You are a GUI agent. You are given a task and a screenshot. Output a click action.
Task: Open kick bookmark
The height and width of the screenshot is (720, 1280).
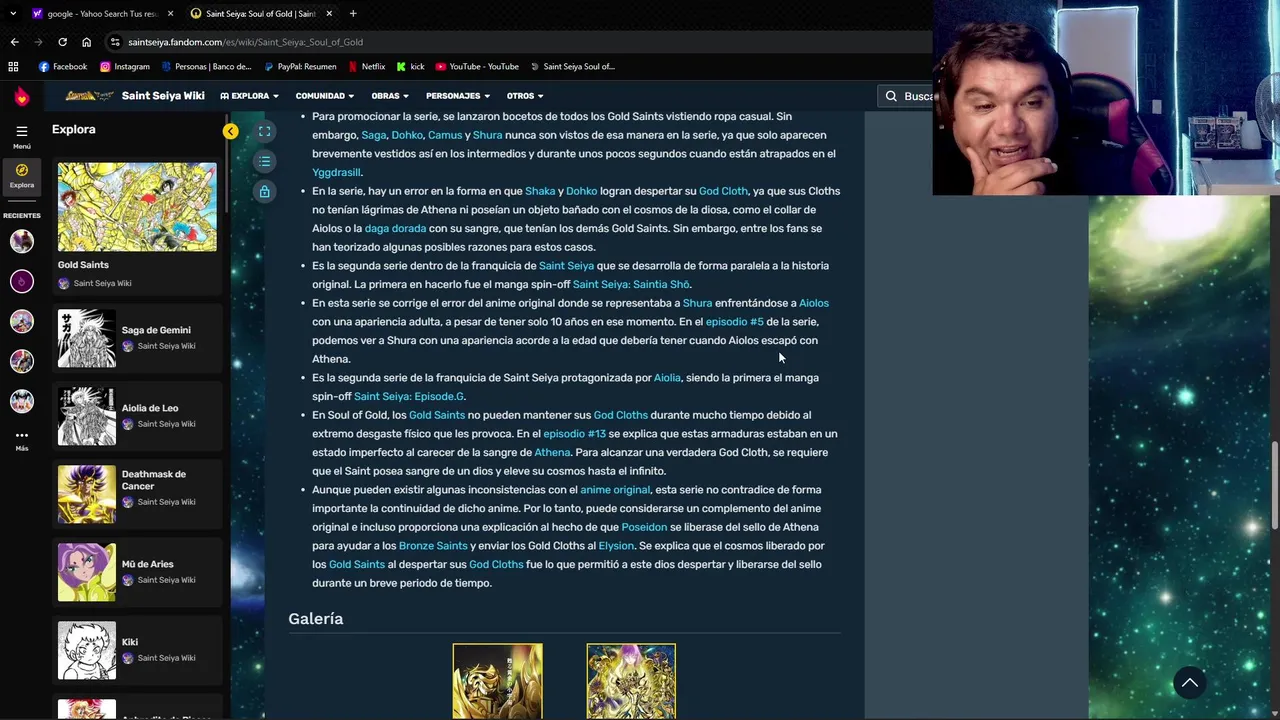pyautogui.click(x=411, y=66)
